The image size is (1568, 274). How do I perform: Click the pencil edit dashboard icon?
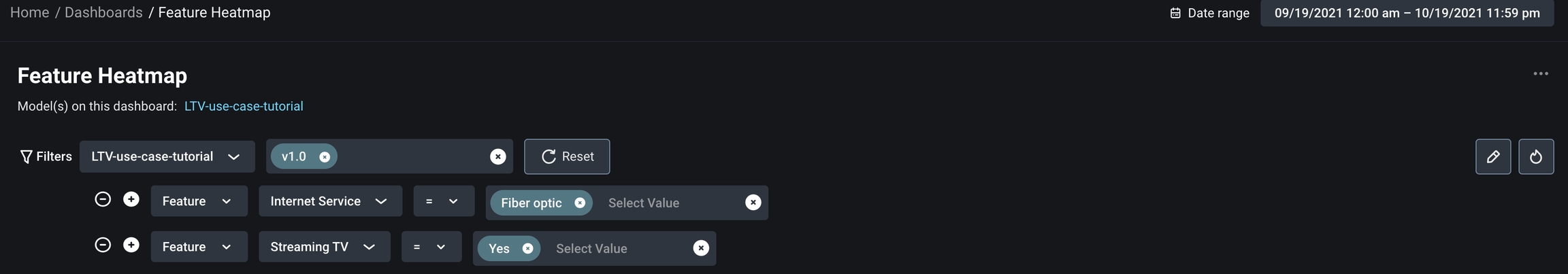pos(1492,156)
